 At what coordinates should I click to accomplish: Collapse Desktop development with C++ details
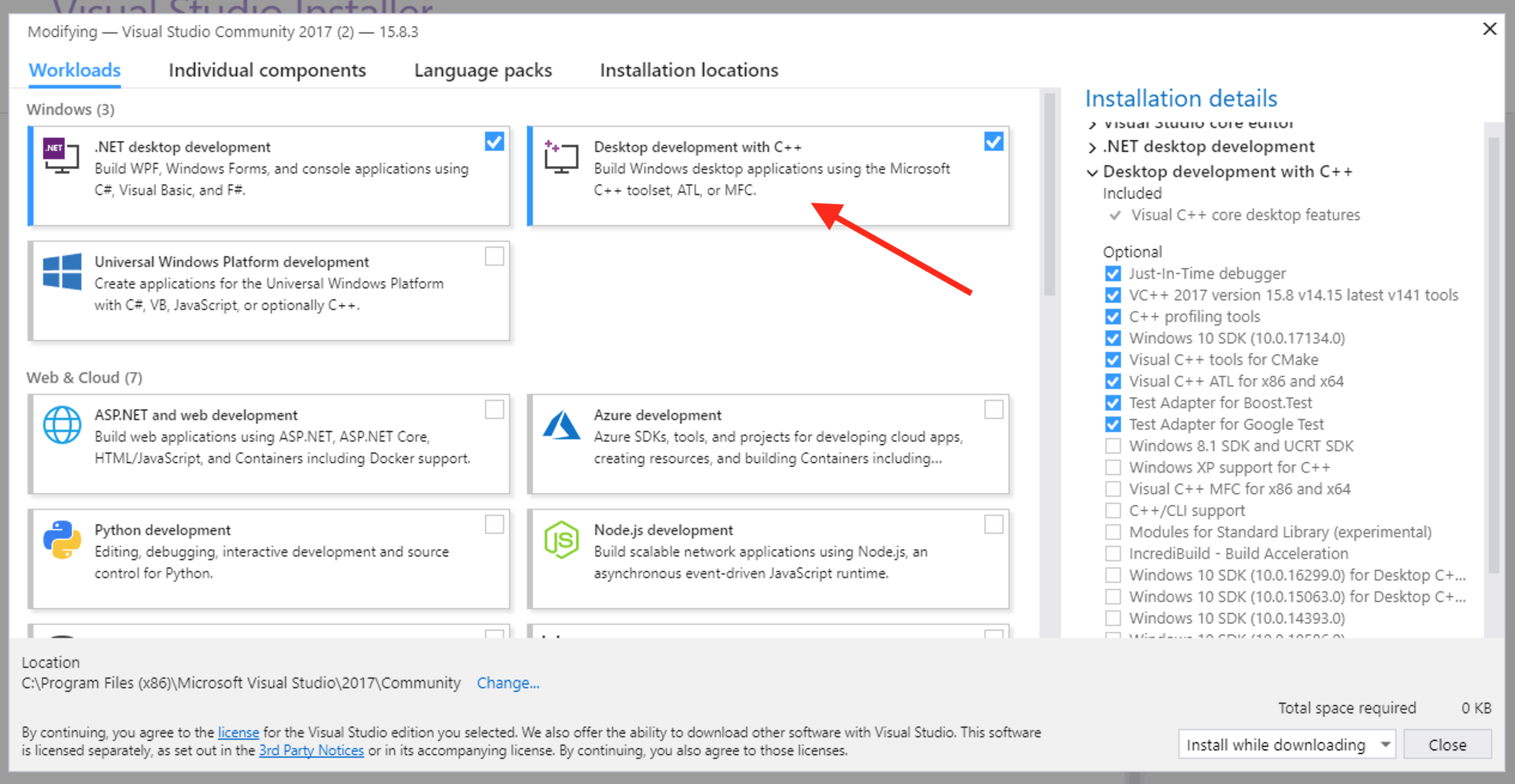coord(1092,172)
